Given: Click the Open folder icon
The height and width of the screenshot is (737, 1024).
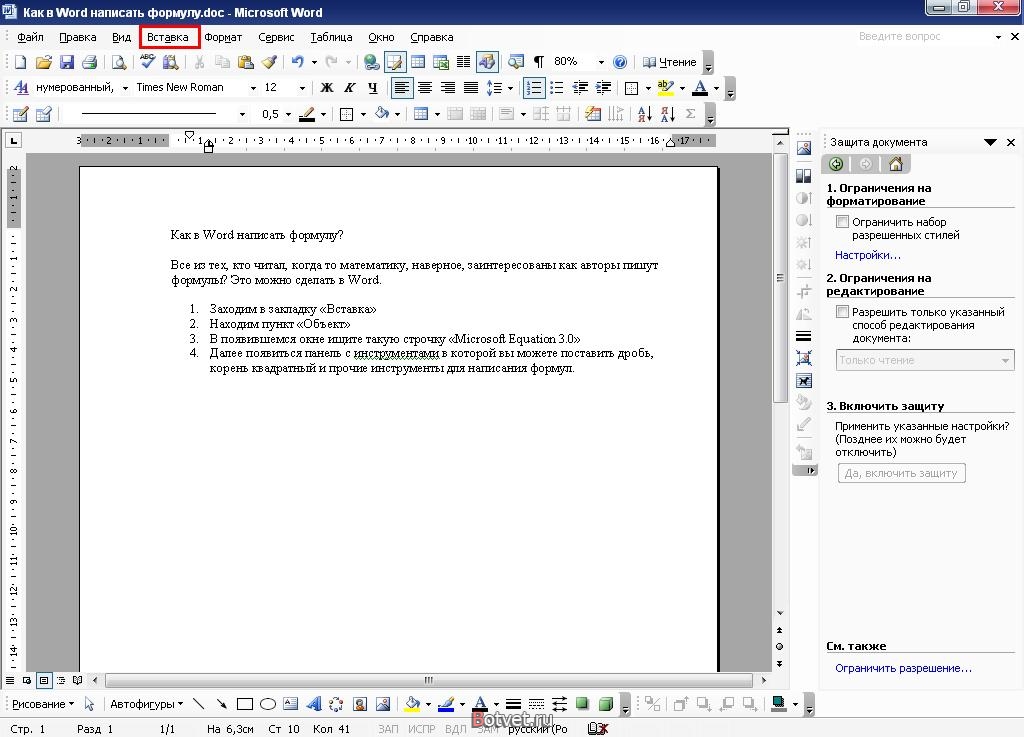Looking at the screenshot, I should pos(43,62).
